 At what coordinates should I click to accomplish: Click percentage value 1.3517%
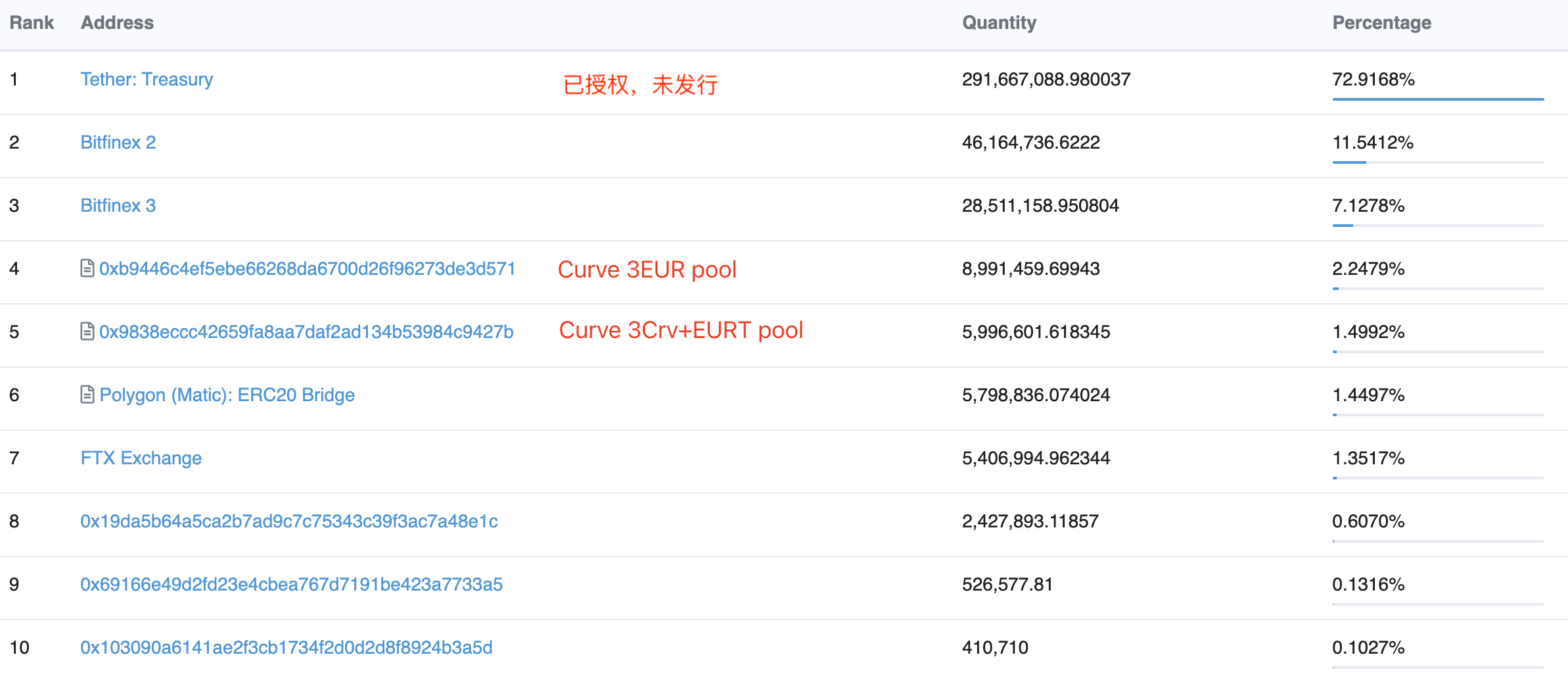[1368, 458]
